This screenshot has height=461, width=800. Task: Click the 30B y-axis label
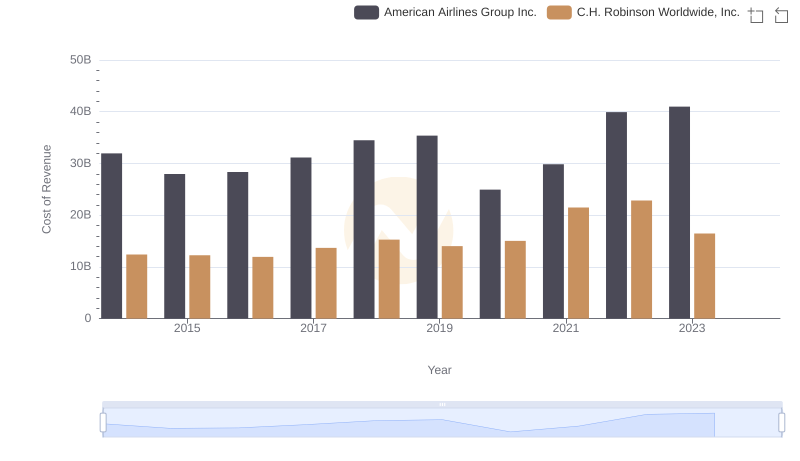[x=81, y=164]
